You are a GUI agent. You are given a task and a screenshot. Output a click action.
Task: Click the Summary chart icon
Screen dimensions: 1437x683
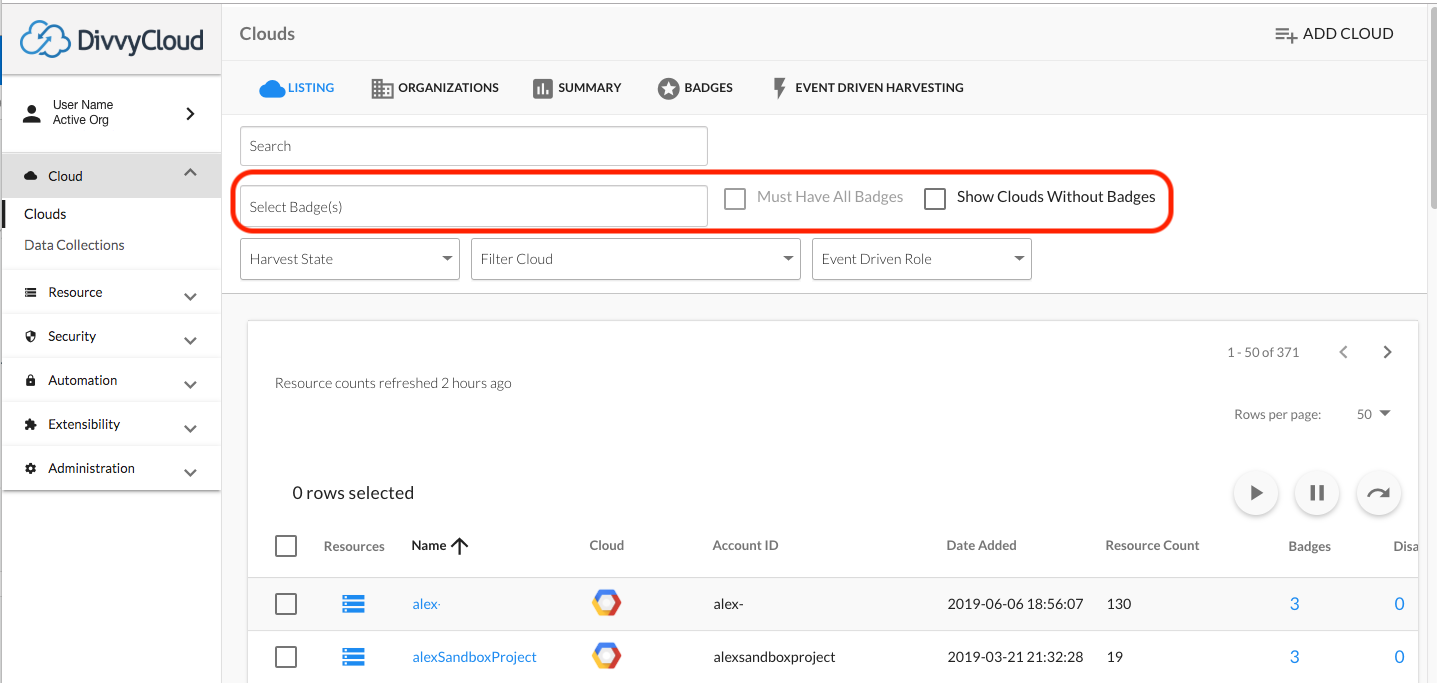tap(543, 88)
